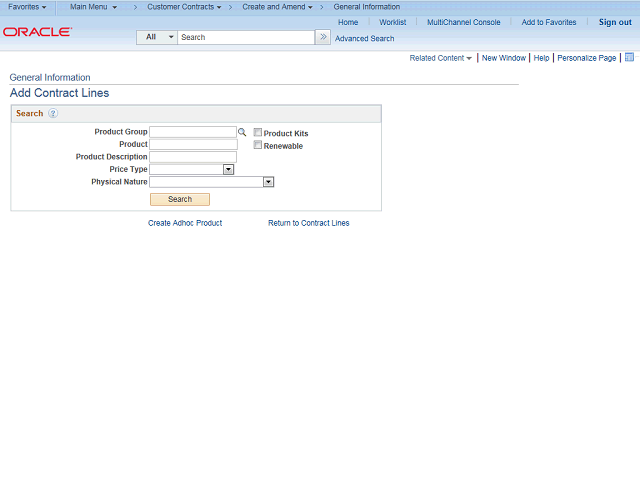640x480 pixels.
Task: Click the Add Contract Lines heading
Action: point(60,93)
